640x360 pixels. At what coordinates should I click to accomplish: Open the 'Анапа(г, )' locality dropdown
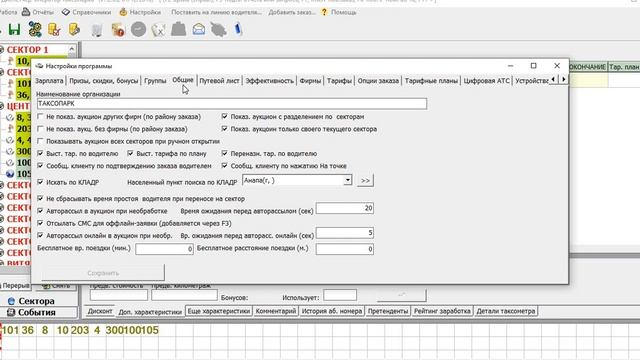[347, 180]
